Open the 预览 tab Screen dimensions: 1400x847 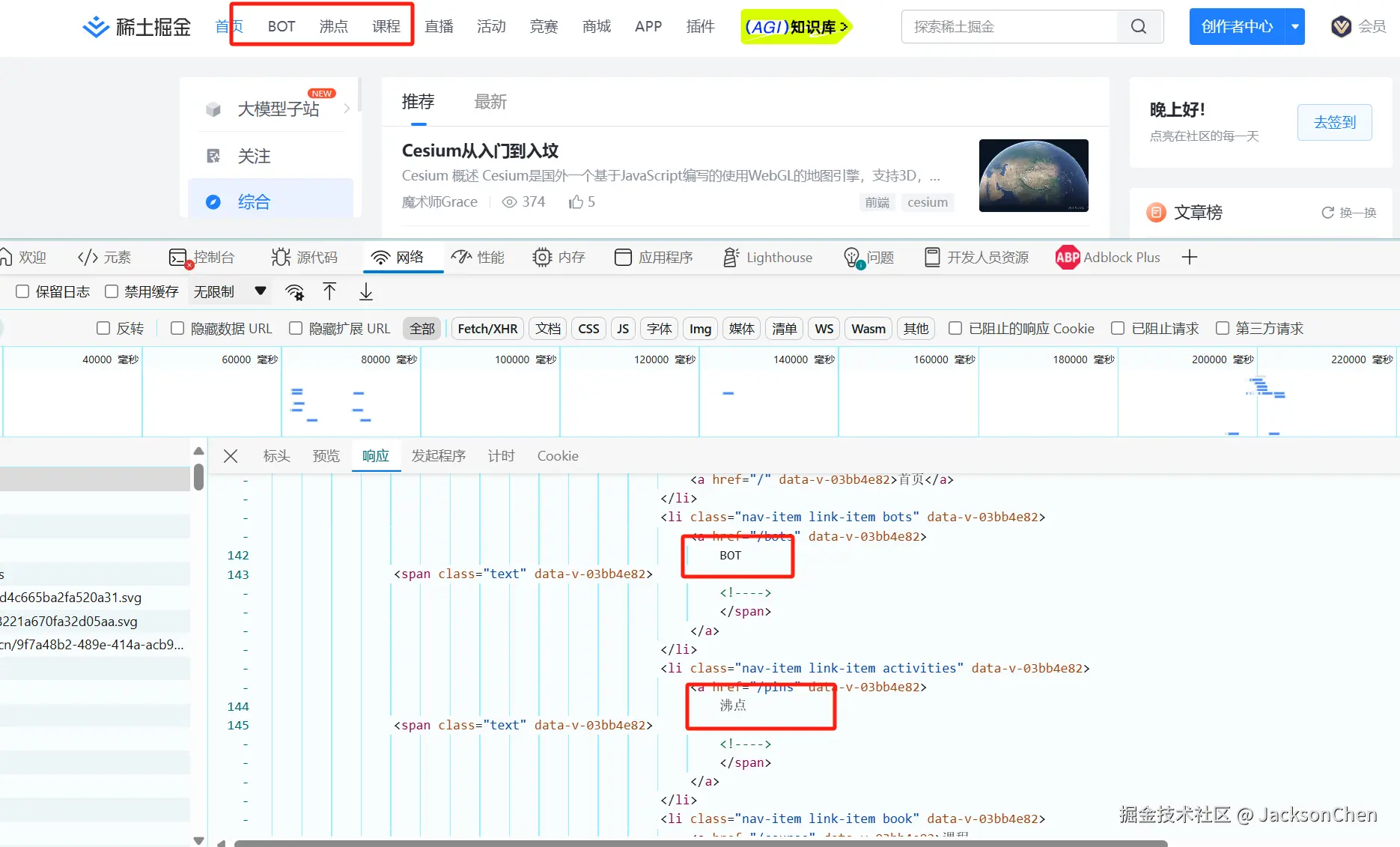(326, 456)
